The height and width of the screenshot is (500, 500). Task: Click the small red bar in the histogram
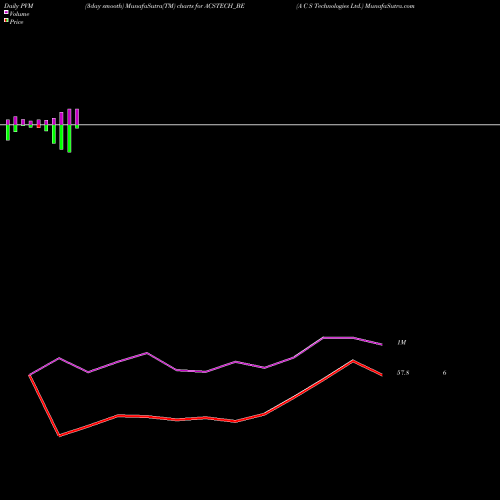click(x=39, y=126)
